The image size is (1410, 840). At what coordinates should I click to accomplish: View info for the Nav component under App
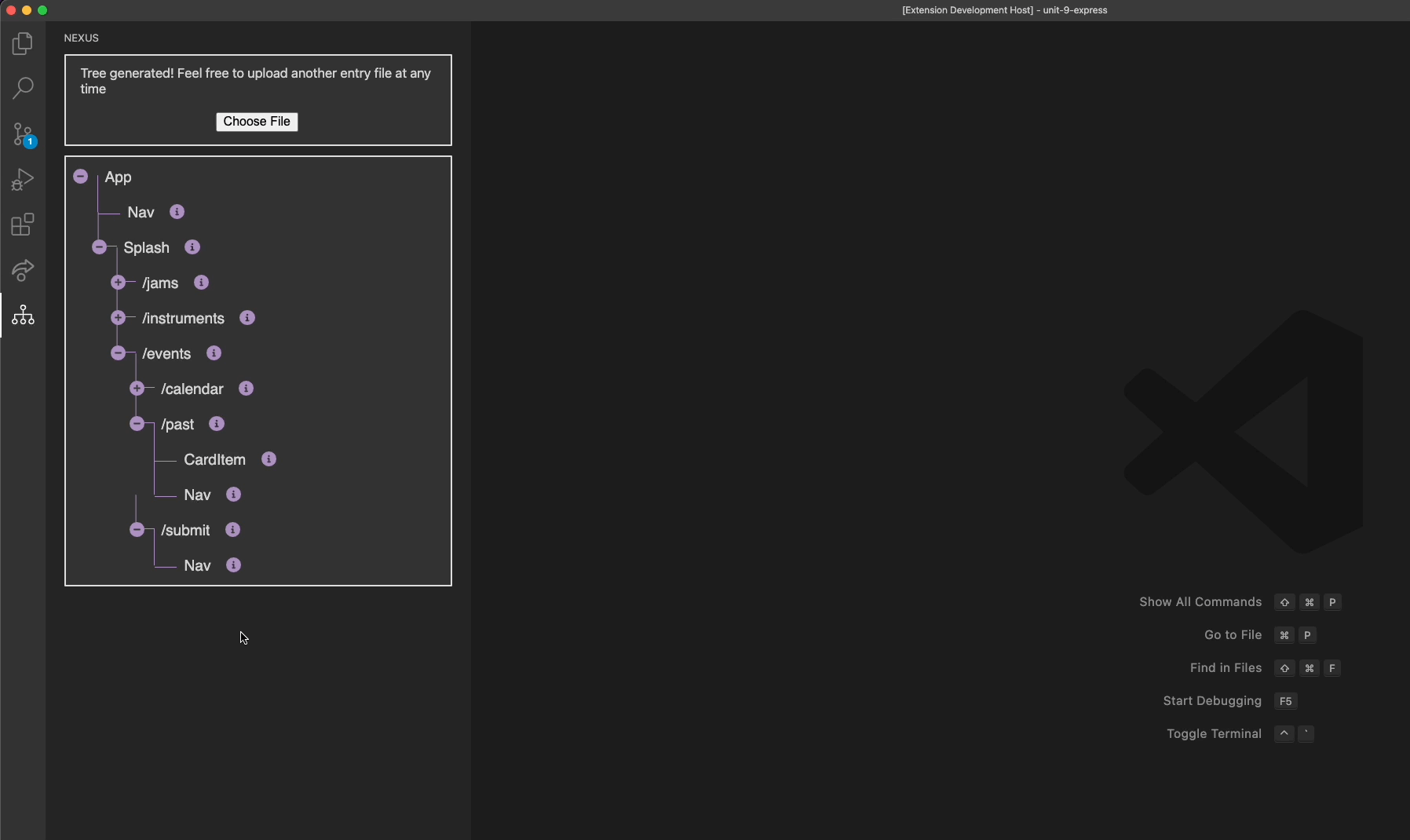tap(177, 211)
